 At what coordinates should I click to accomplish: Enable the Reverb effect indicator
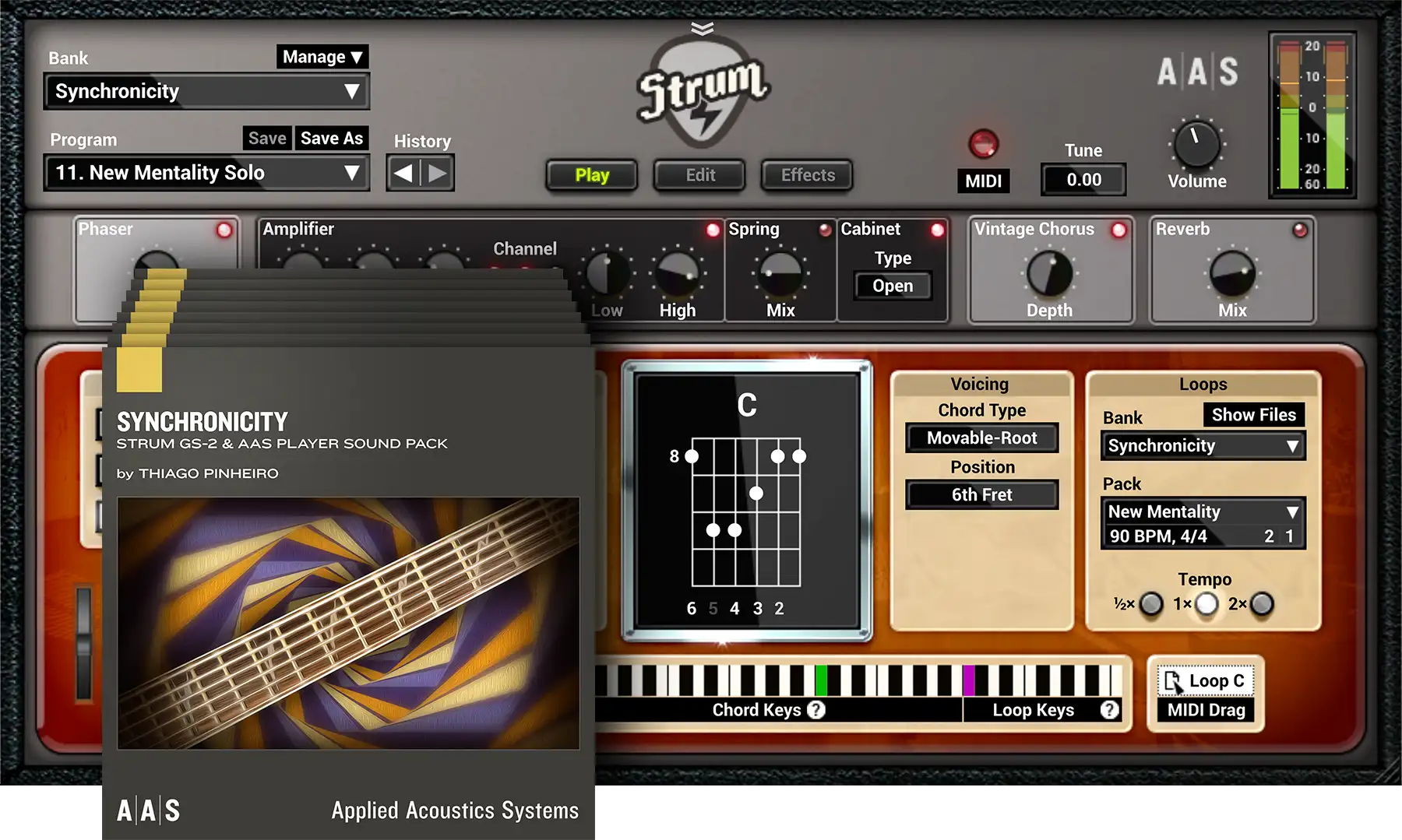1298,229
